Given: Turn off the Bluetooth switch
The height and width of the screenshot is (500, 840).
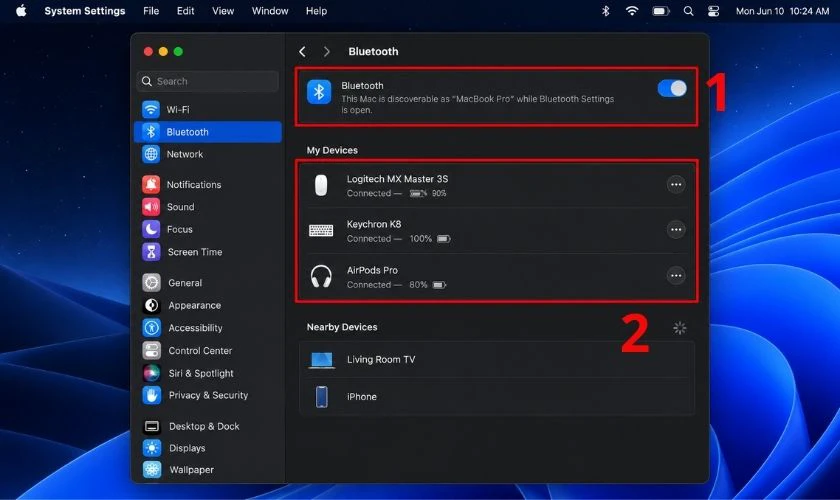Looking at the screenshot, I should 672,88.
